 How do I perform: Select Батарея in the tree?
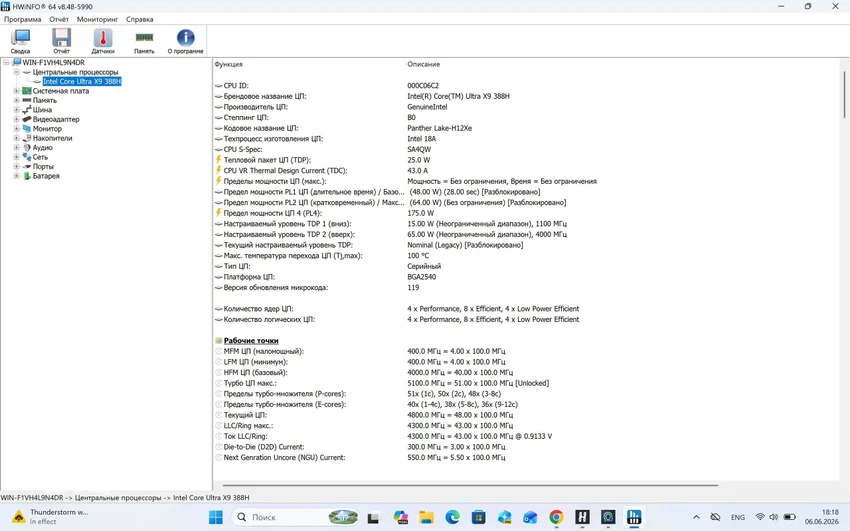pos(46,176)
